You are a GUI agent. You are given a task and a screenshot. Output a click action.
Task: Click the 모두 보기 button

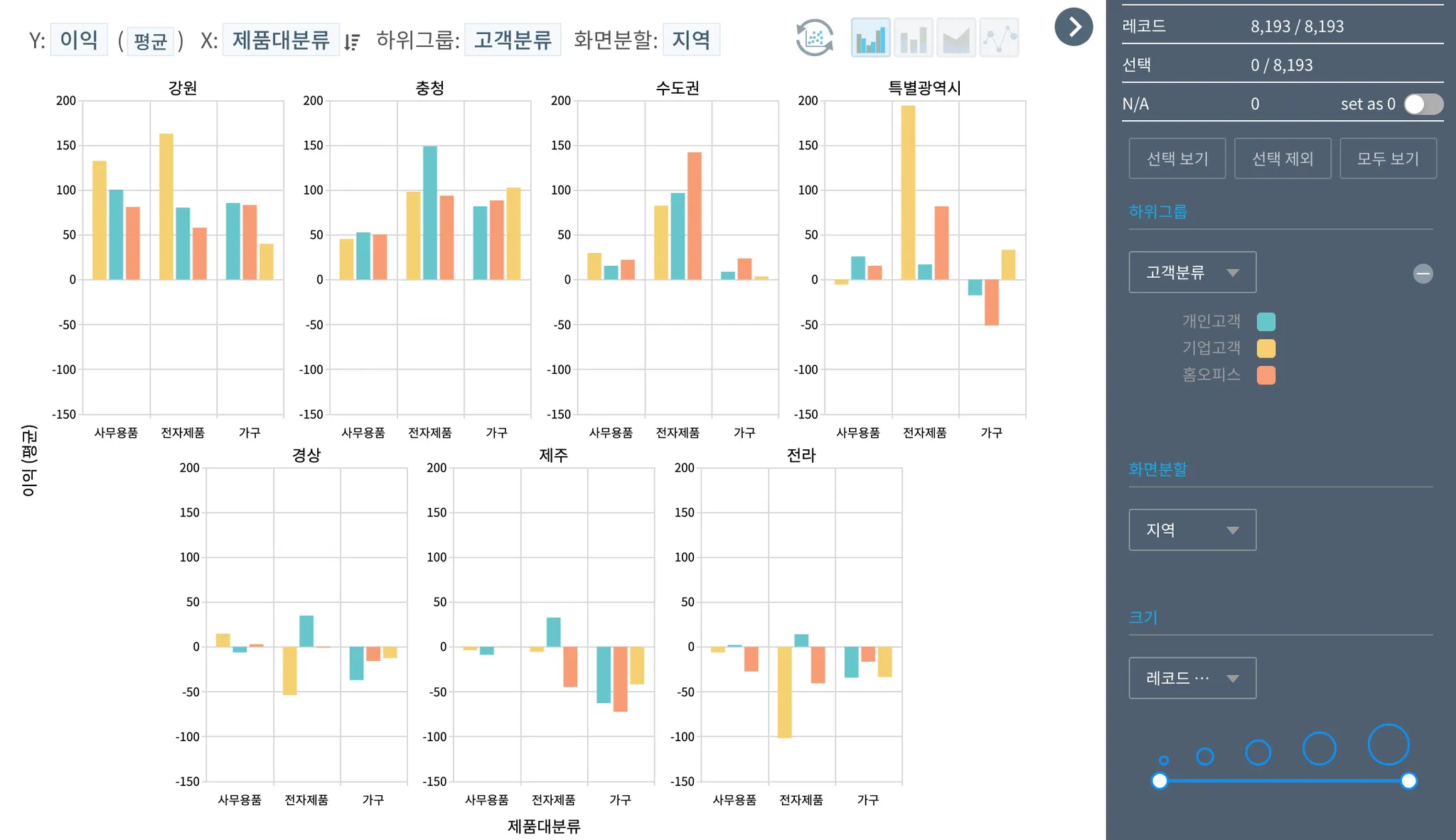(1388, 158)
